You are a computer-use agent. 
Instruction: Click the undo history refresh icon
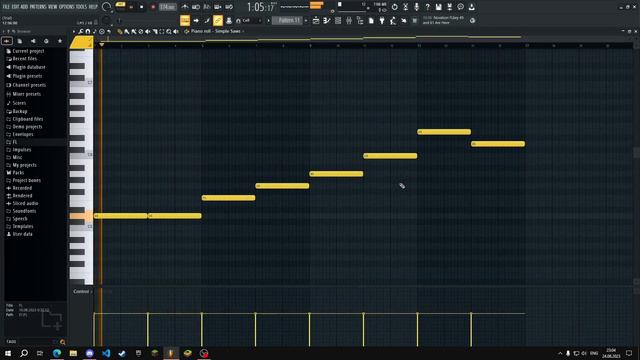coord(394,7)
